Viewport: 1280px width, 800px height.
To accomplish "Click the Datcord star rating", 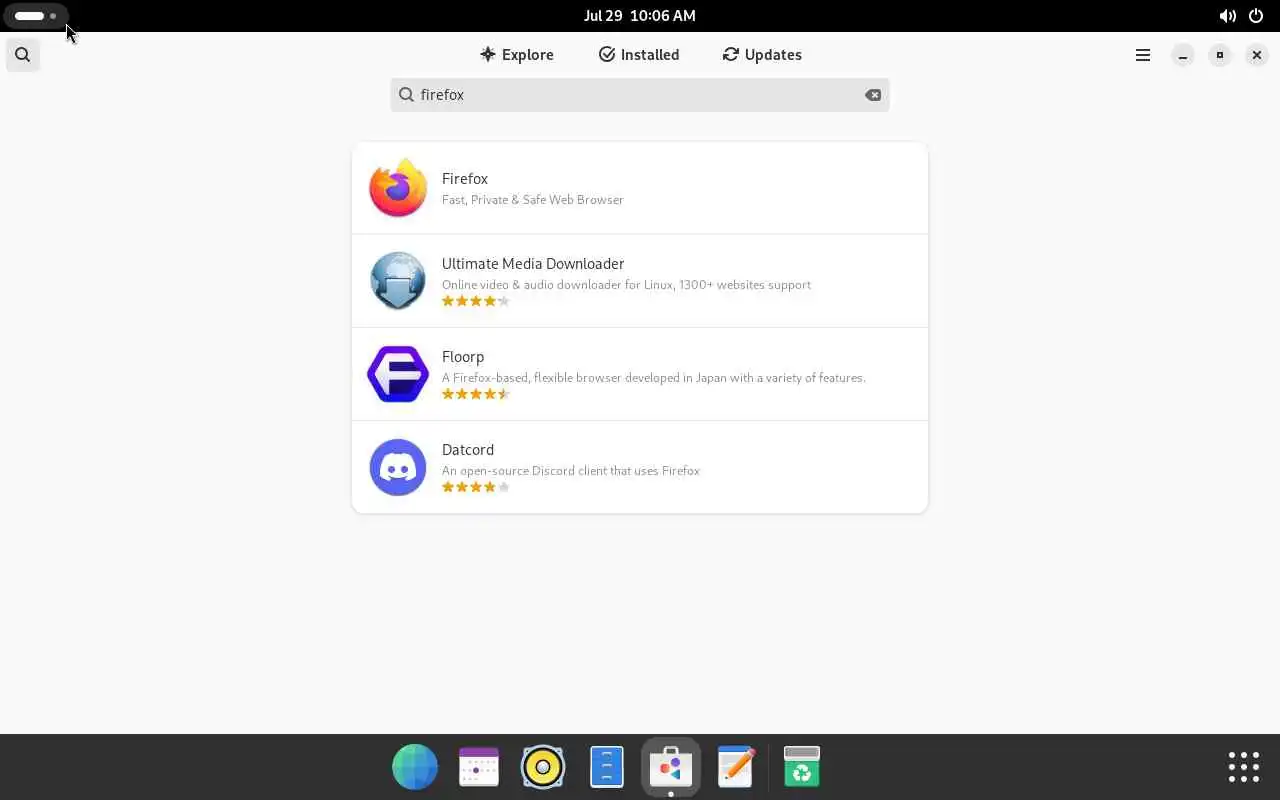I will [x=476, y=487].
